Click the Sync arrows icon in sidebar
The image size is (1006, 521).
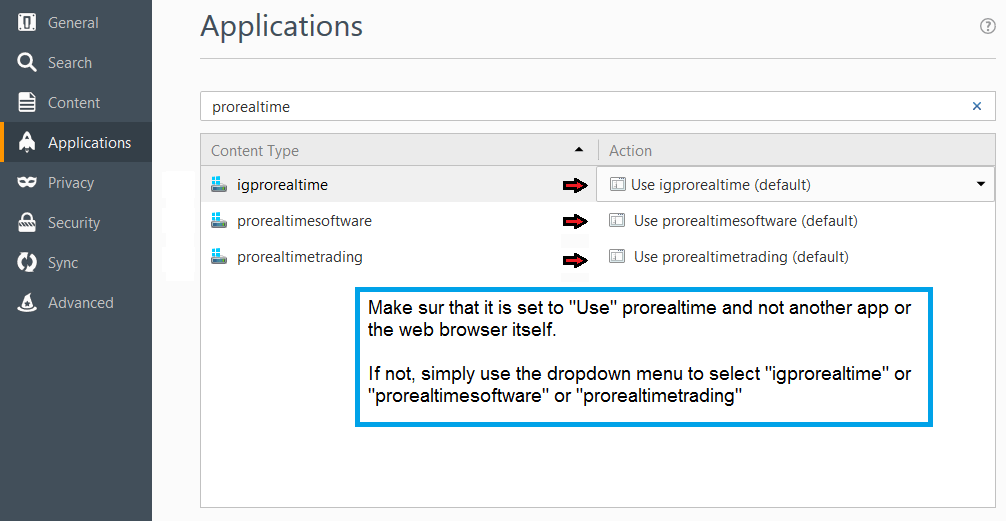(x=27, y=263)
